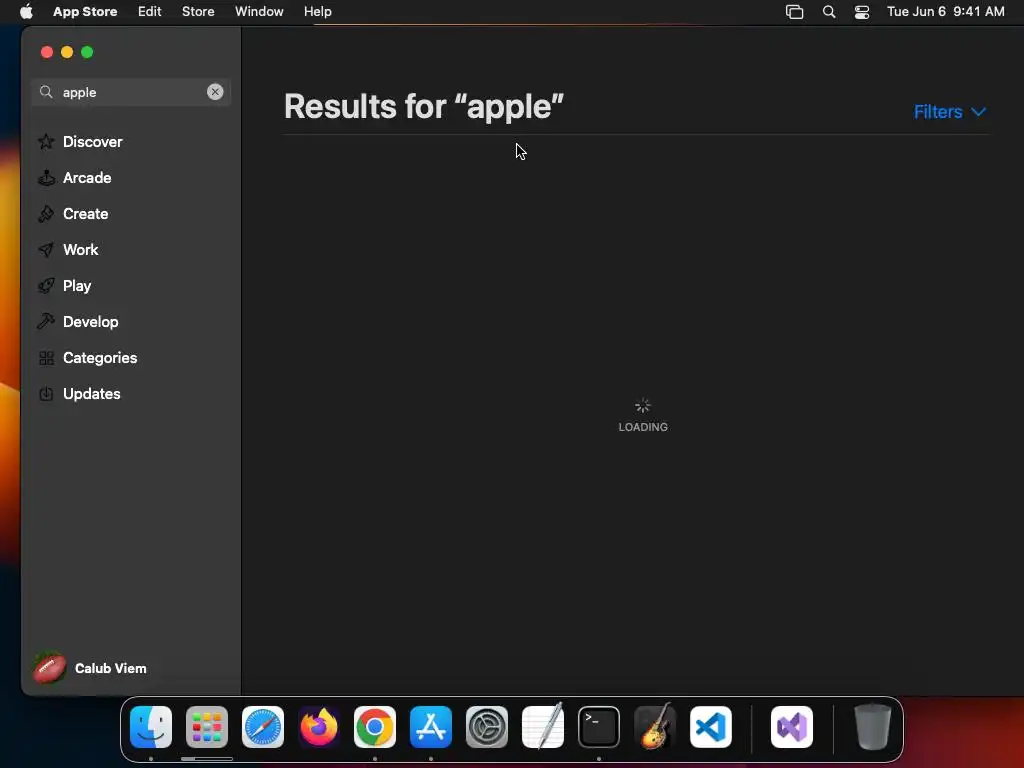Open the Help menu
The width and height of the screenshot is (1024, 768).
317,11
